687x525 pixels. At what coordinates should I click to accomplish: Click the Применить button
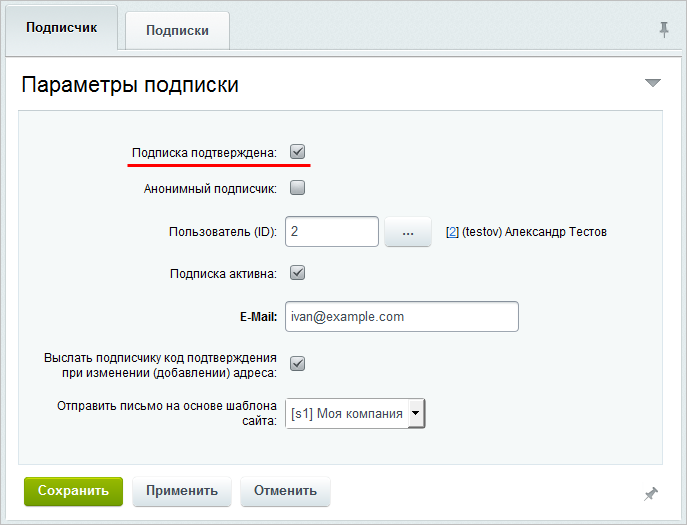(x=182, y=491)
